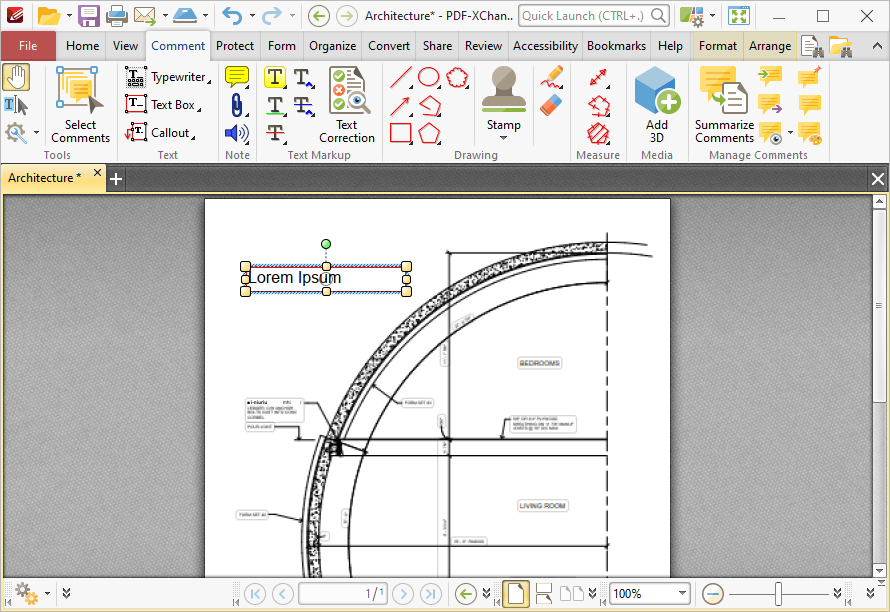
Task: Switch to the Protect tab
Action: 235,46
